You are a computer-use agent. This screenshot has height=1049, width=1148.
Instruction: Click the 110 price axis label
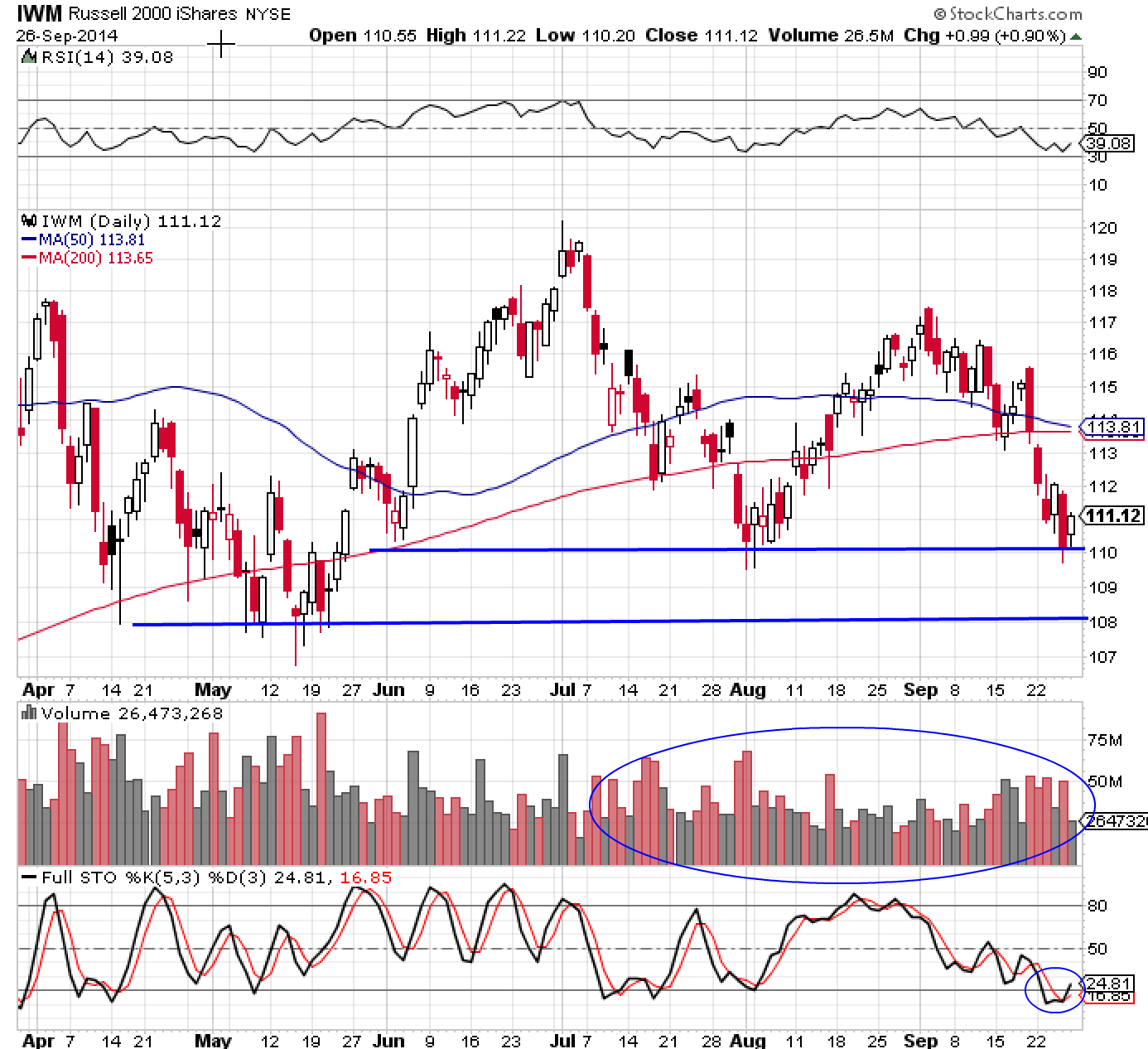[1104, 553]
